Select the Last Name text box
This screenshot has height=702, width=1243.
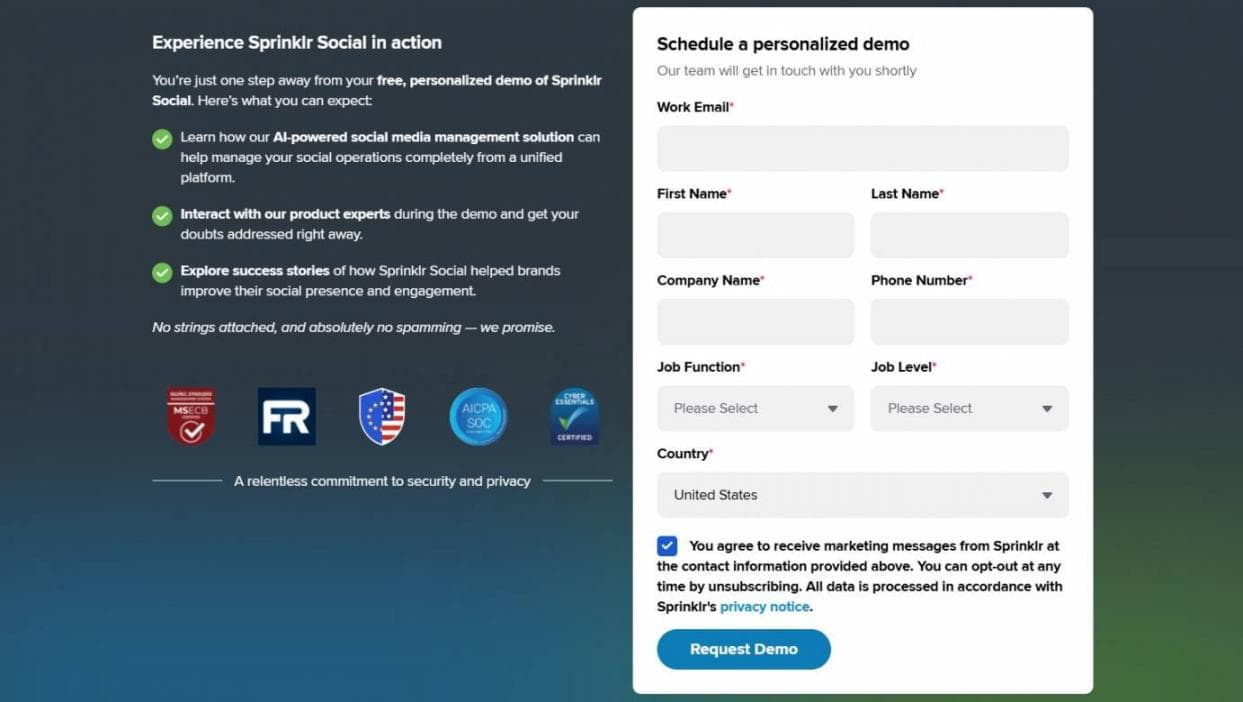click(x=969, y=235)
